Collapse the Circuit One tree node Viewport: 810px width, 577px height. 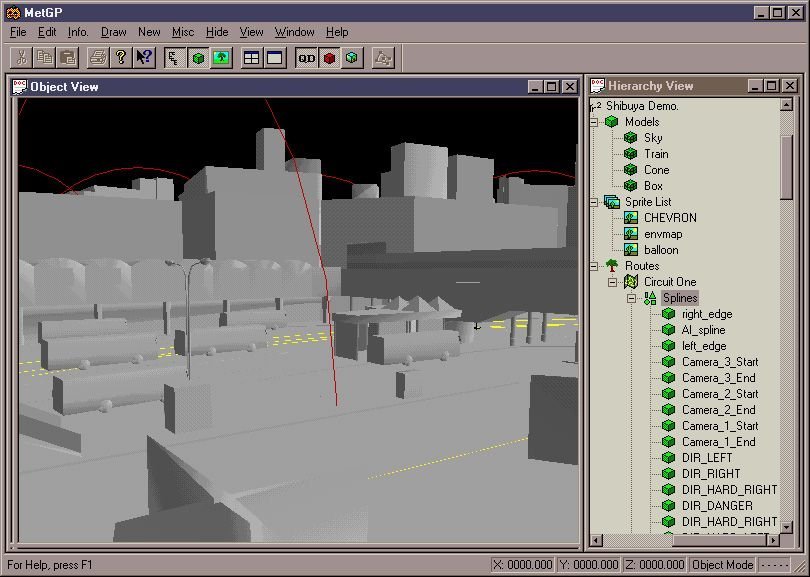tap(613, 282)
